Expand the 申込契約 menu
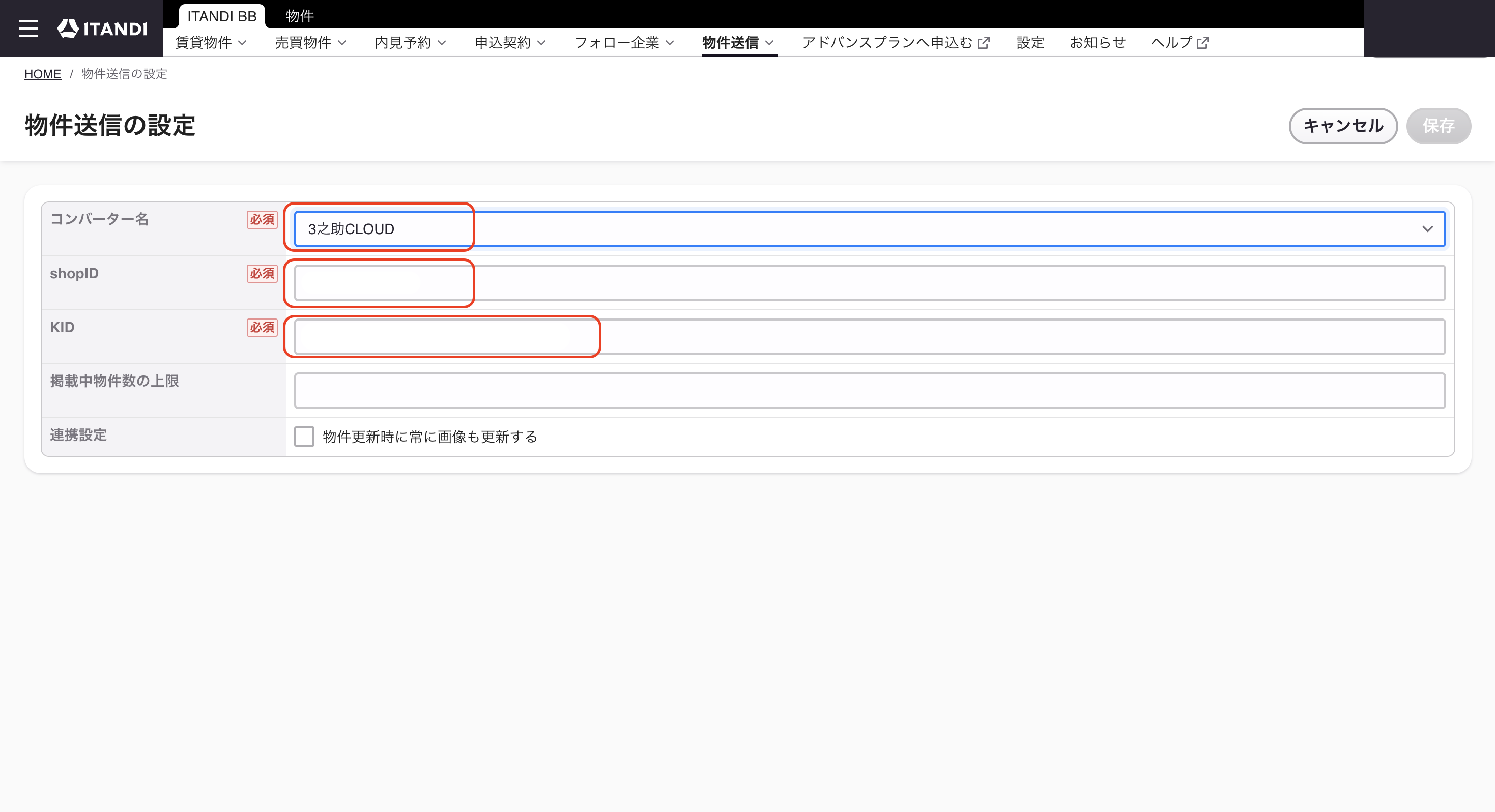Image resolution: width=1495 pixels, height=812 pixels. [x=510, y=42]
